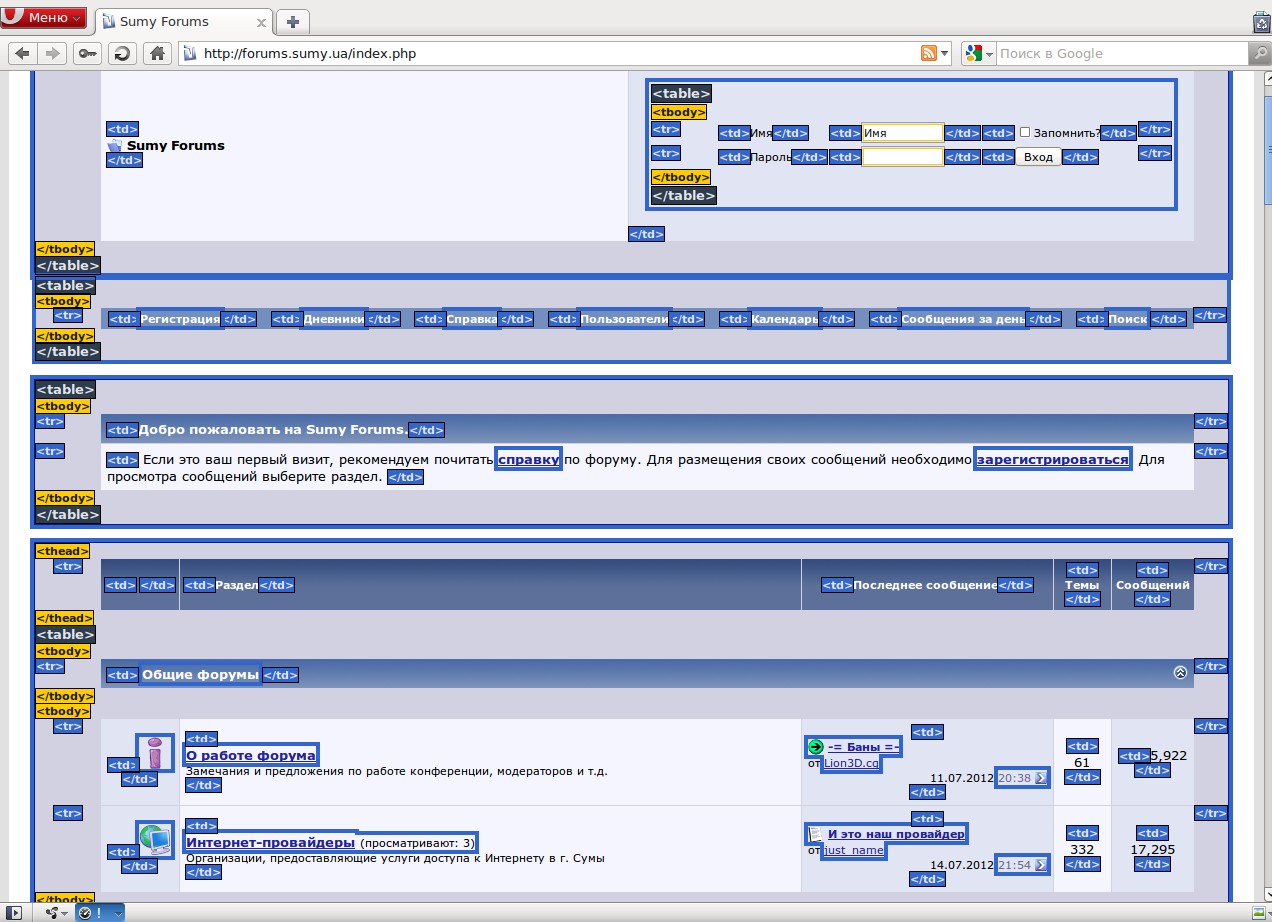Viewport: 1272px width, 922px height.
Task: Go to the Home page icon
Action: (155, 54)
